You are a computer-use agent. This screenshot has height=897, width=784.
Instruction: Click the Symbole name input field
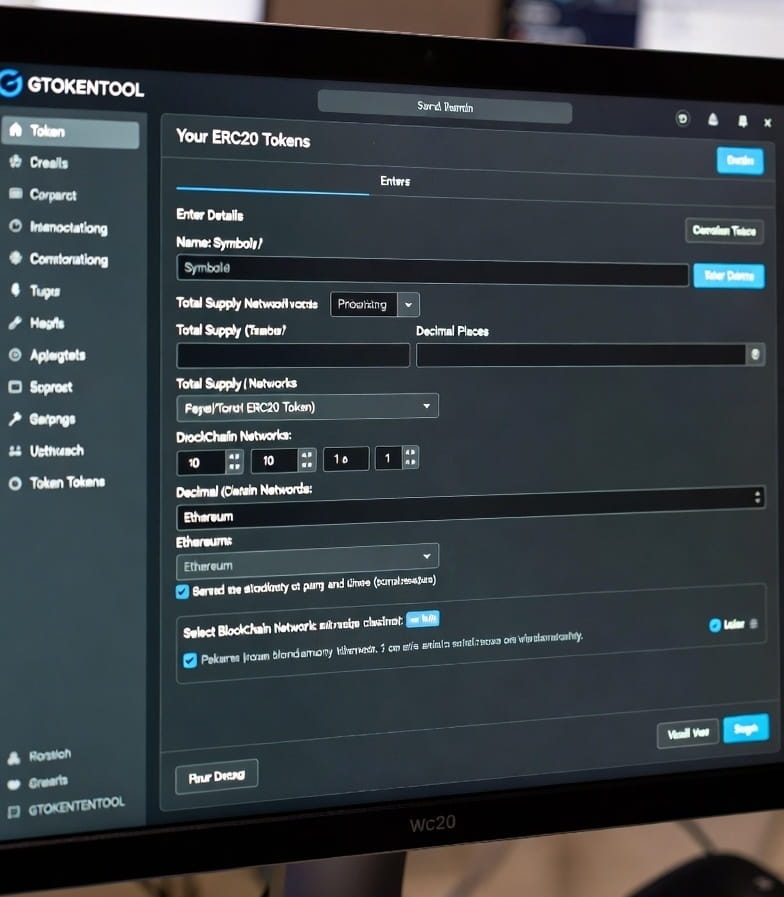[x=432, y=271]
